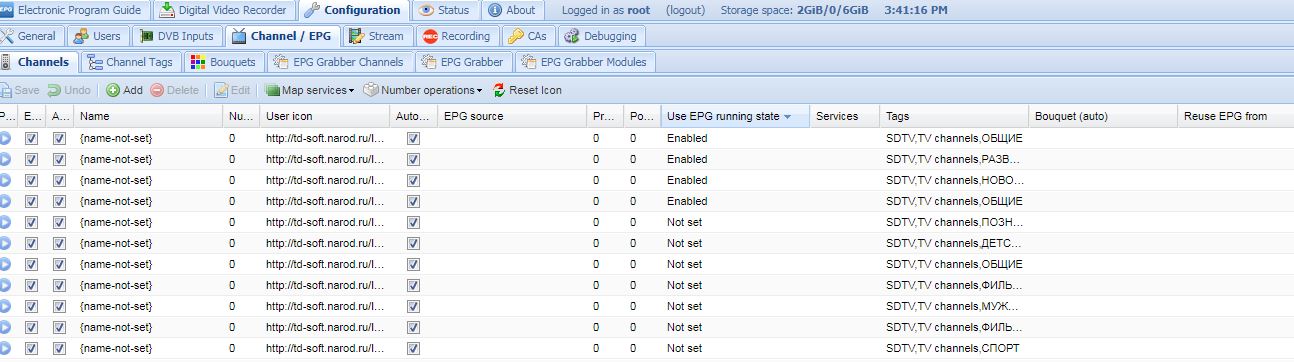Open the EPG Grabber Channels tab
Viewport: 1294px width, 362px height.
pos(339,62)
